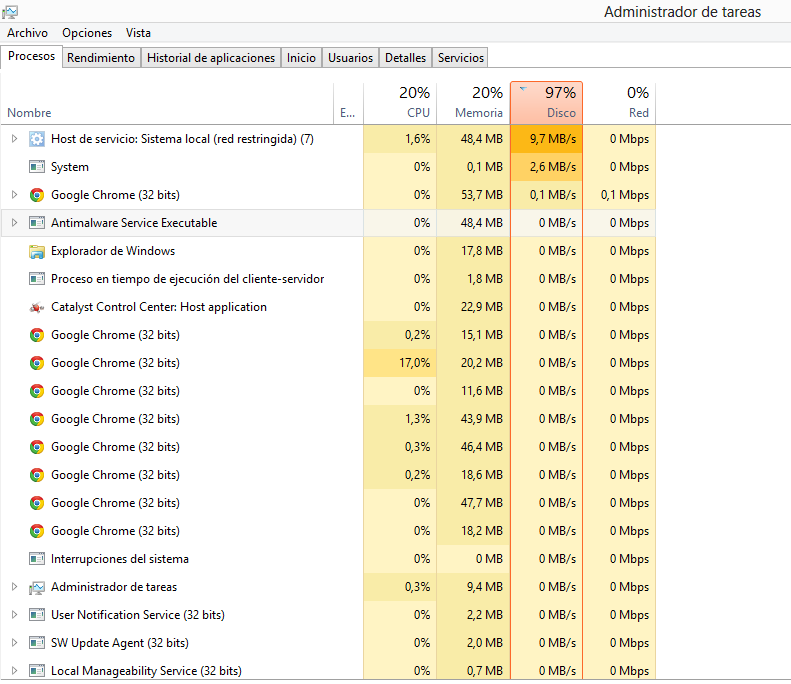Expand the first Google Chrome group

(14, 195)
